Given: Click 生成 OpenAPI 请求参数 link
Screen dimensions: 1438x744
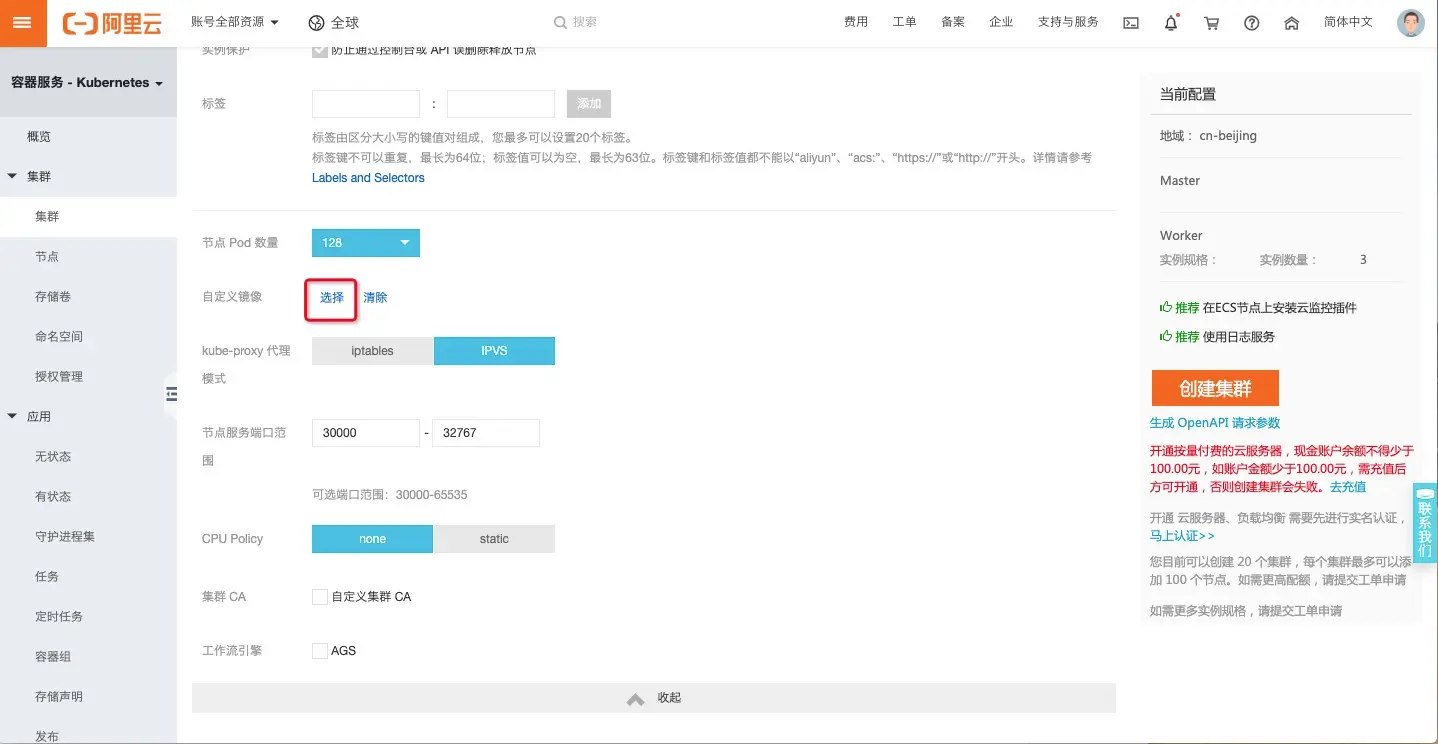Looking at the screenshot, I should click(1215, 423).
